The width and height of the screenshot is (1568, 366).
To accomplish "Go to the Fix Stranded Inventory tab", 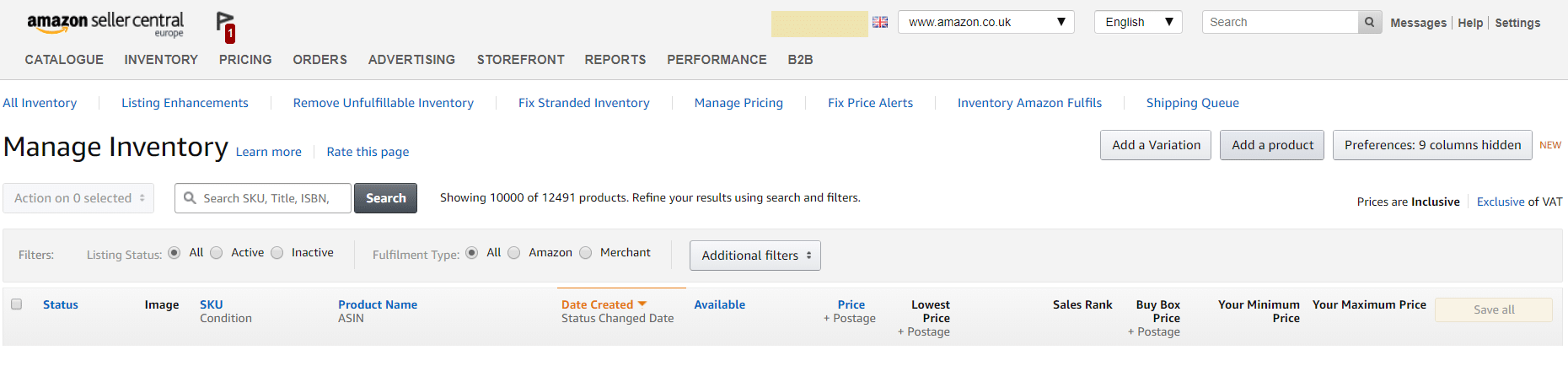I will click(584, 103).
